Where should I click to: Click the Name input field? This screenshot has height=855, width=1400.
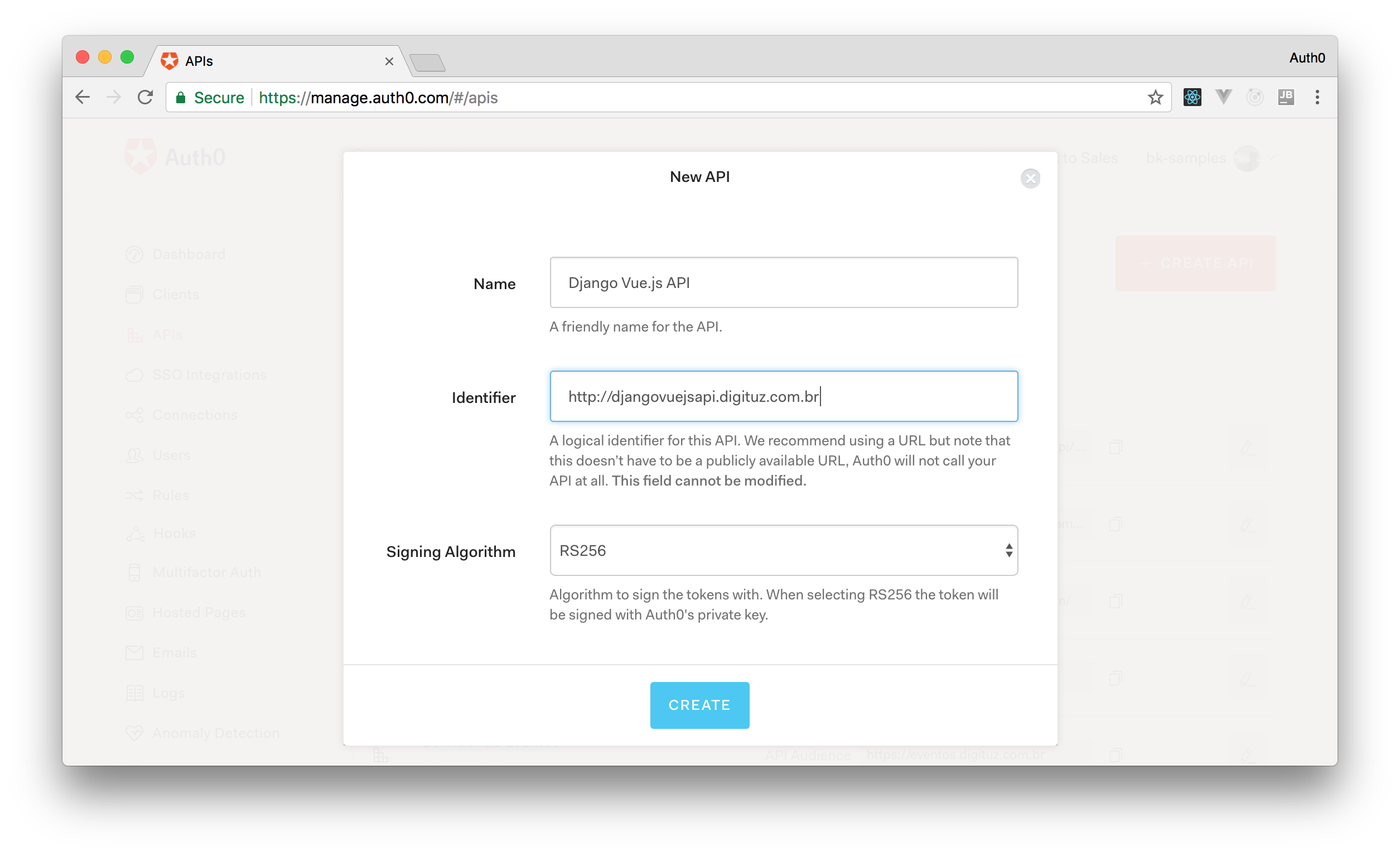(x=783, y=282)
